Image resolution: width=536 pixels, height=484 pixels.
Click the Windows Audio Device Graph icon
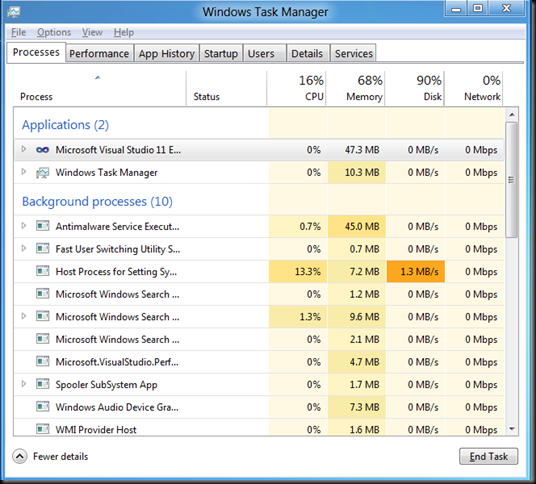coord(43,406)
